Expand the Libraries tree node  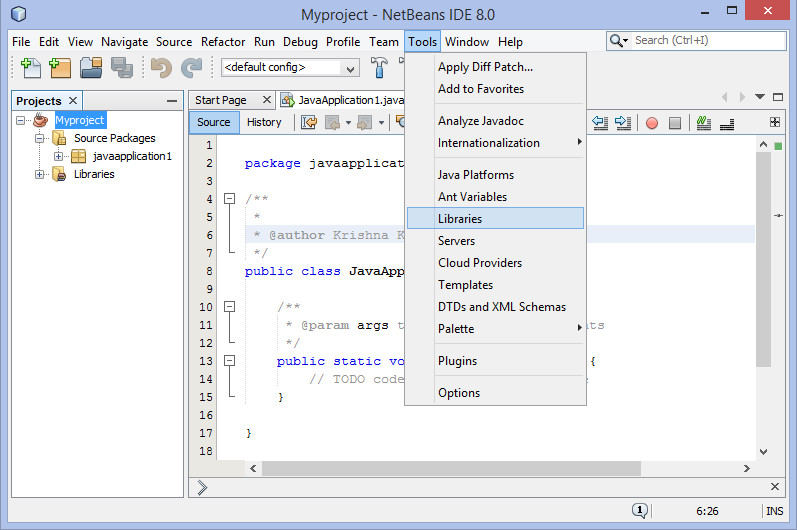tap(41, 174)
